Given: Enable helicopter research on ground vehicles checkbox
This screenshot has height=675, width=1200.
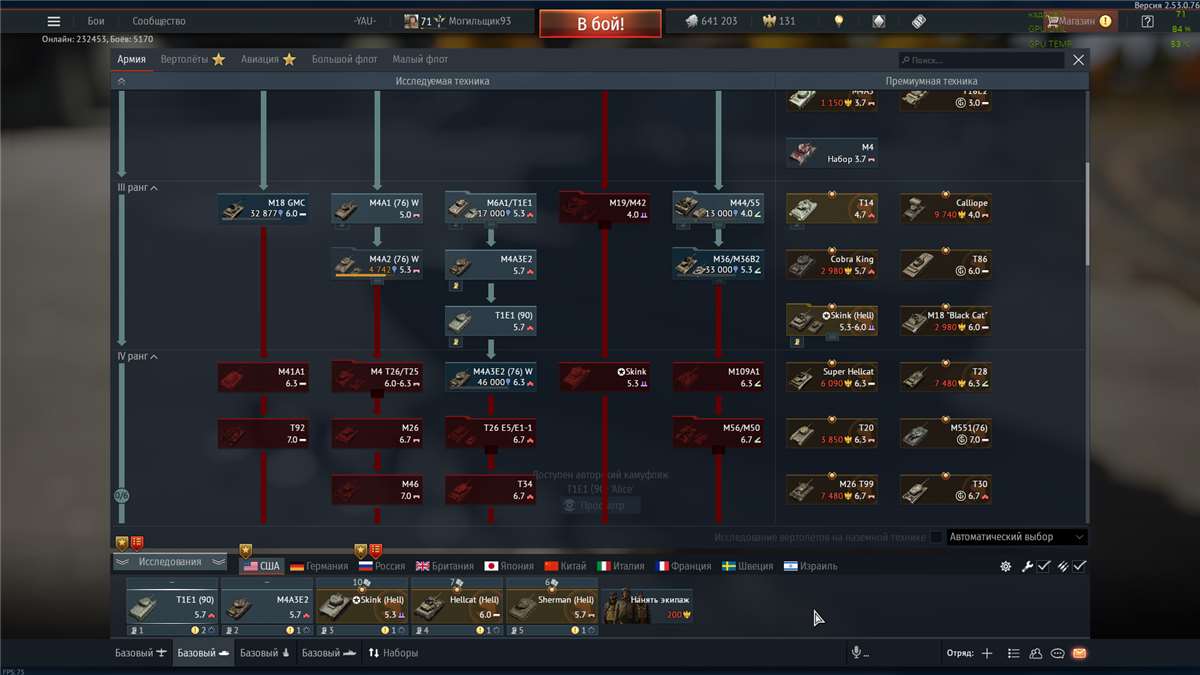Looking at the screenshot, I should point(936,537).
